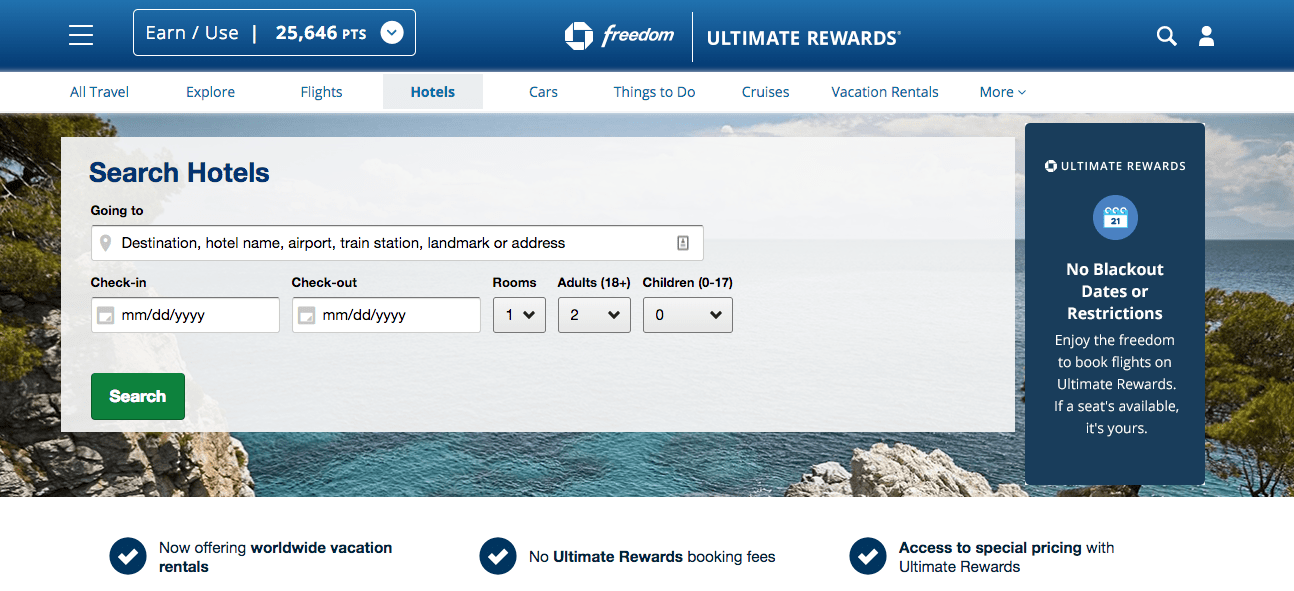Switch to the Flights tab

[320, 91]
